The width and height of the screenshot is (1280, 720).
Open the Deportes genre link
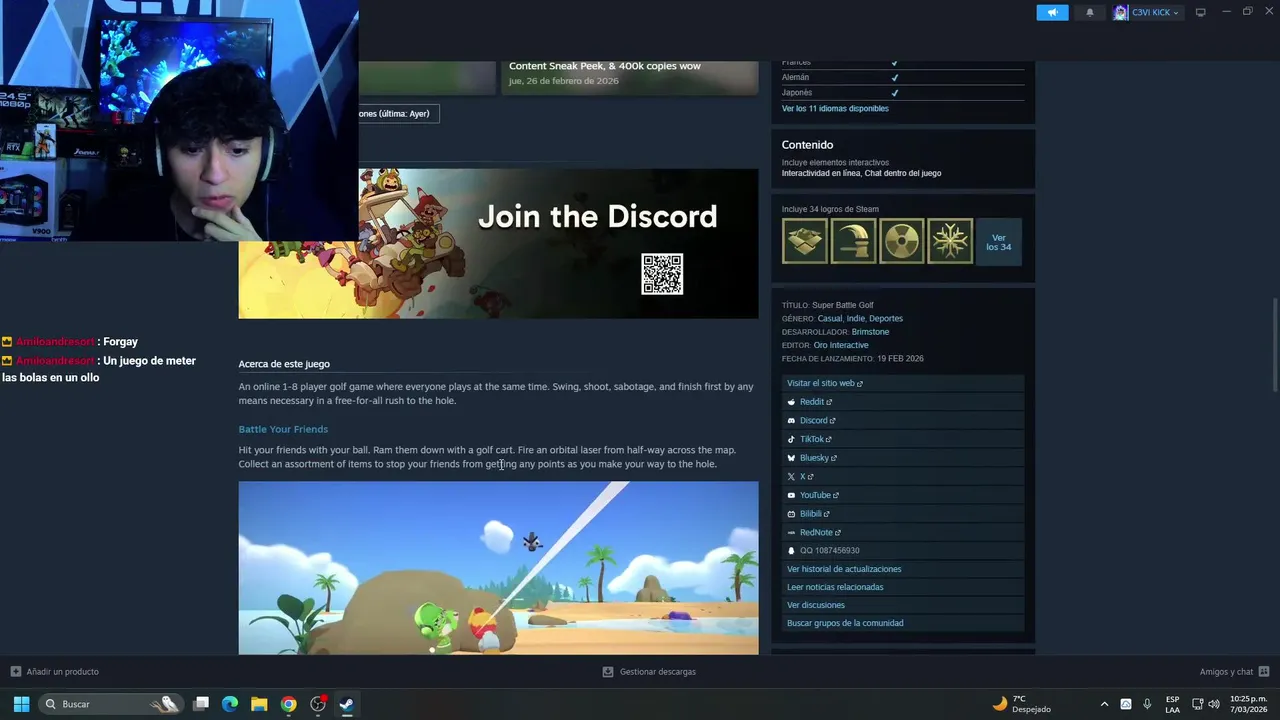886,318
